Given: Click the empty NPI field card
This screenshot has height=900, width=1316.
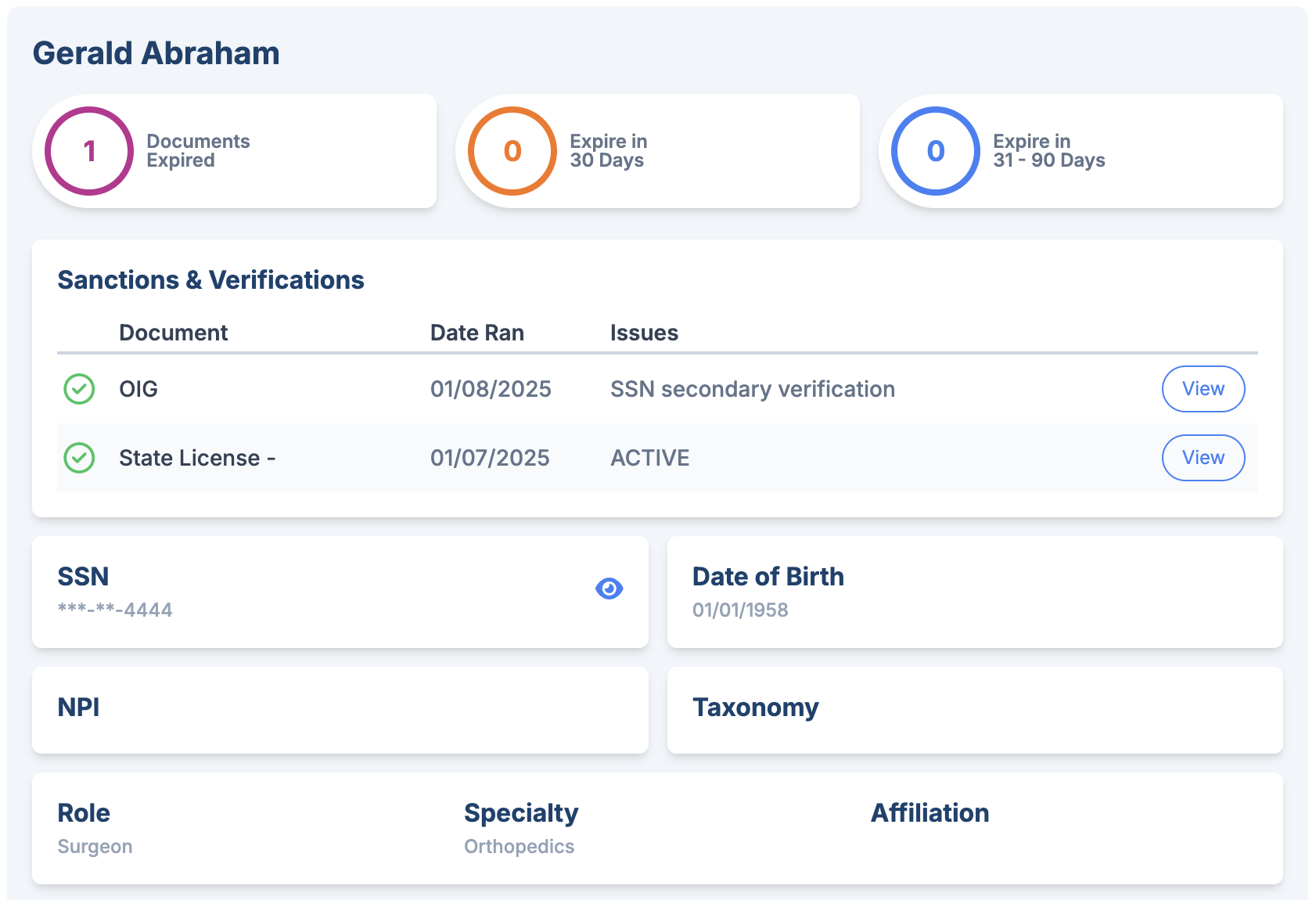Looking at the screenshot, I should (340, 710).
